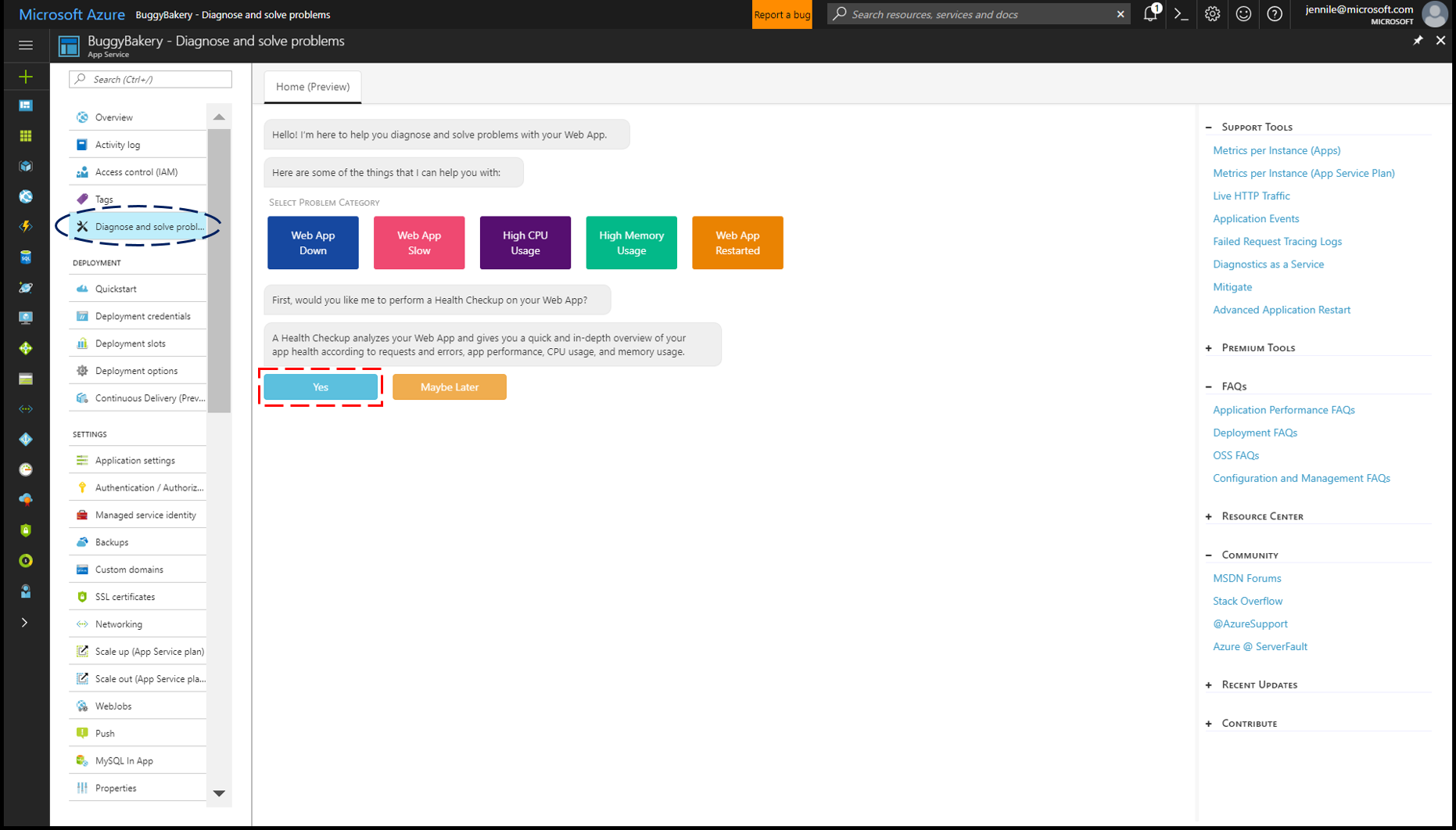Expand the Recent Updates section
The height and width of the screenshot is (830, 1456).
click(1209, 685)
